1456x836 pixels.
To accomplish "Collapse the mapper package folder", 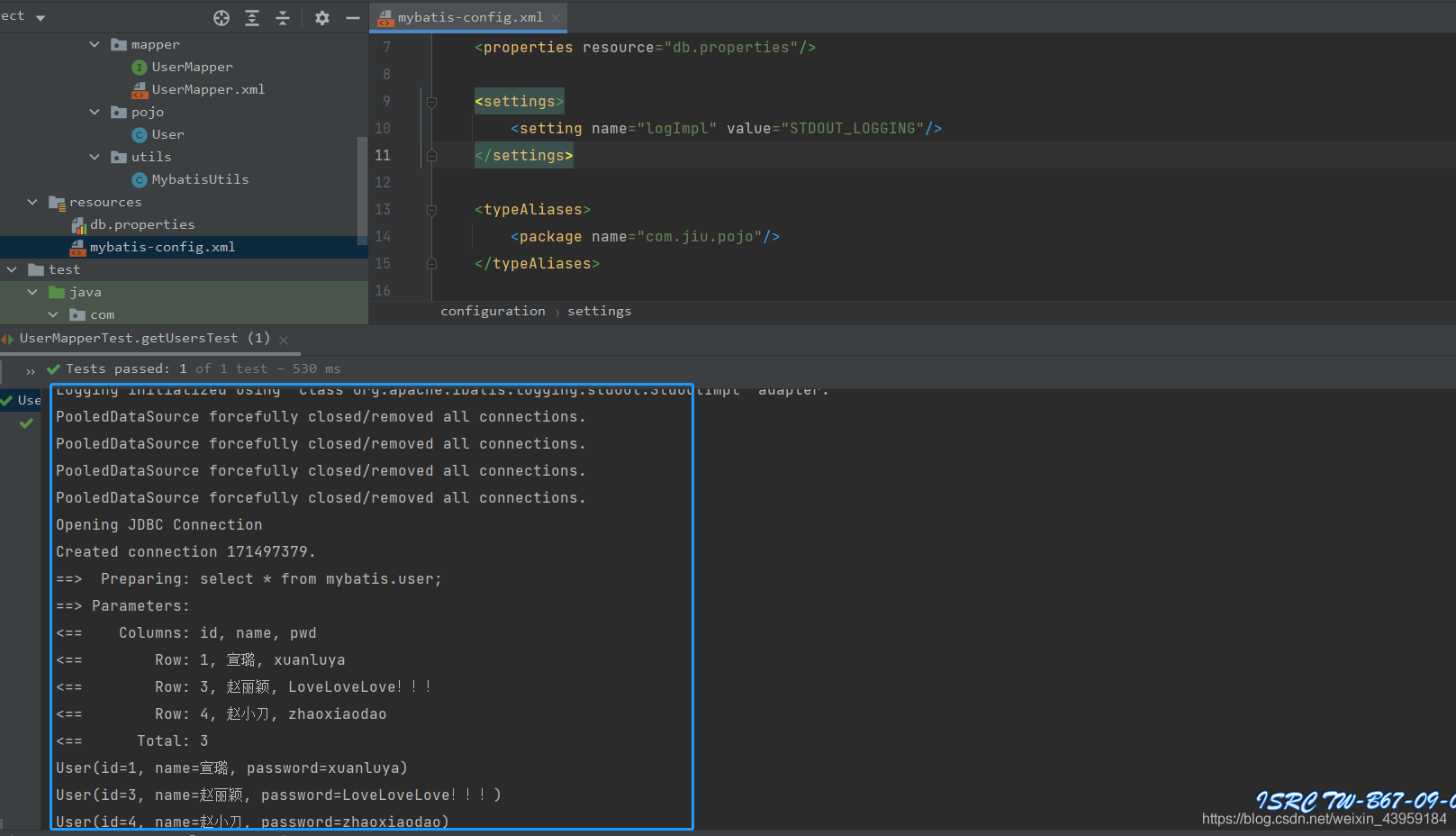I will coord(95,44).
